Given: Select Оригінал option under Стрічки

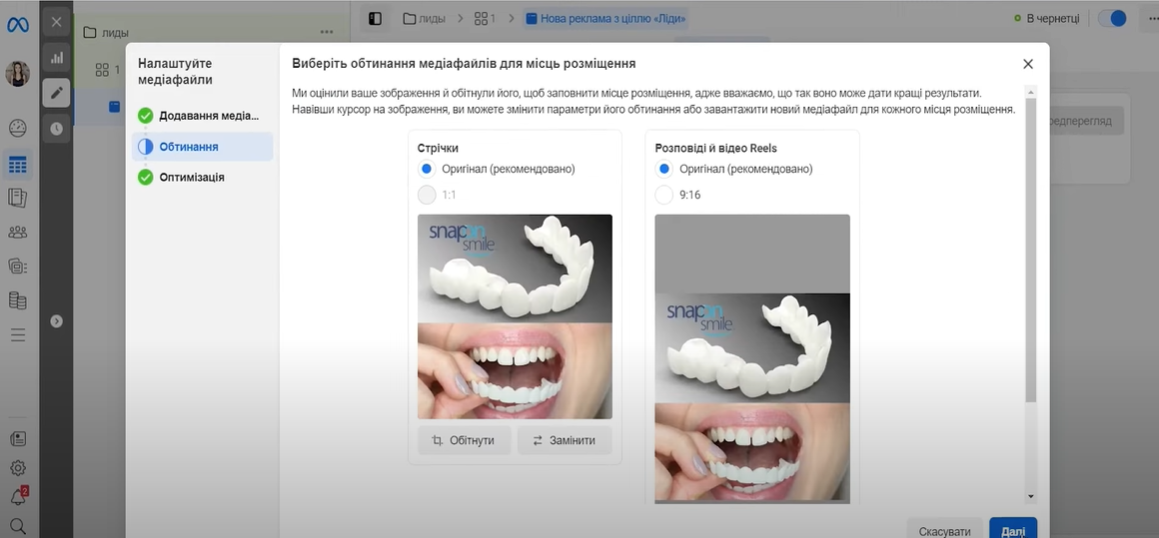Looking at the screenshot, I should [426, 168].
